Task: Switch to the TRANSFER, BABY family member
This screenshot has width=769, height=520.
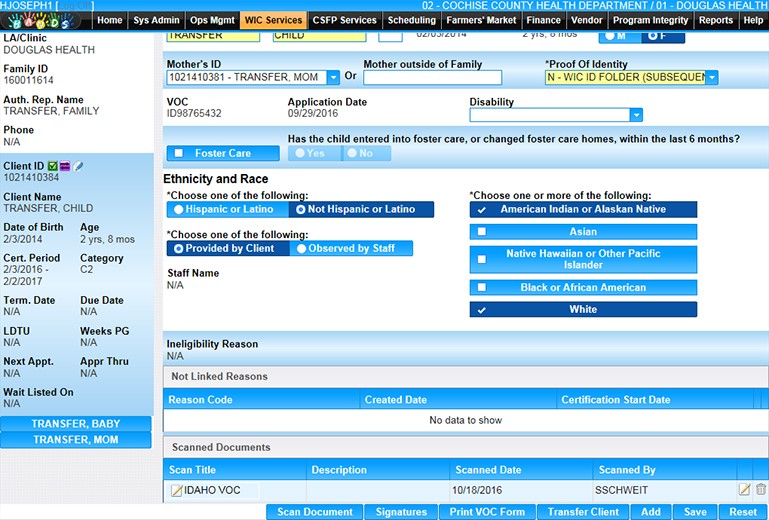Action: (x=76, y=424)
